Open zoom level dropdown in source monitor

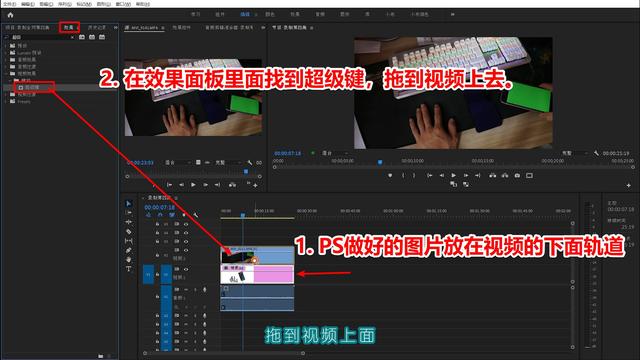tap(178, 162)
